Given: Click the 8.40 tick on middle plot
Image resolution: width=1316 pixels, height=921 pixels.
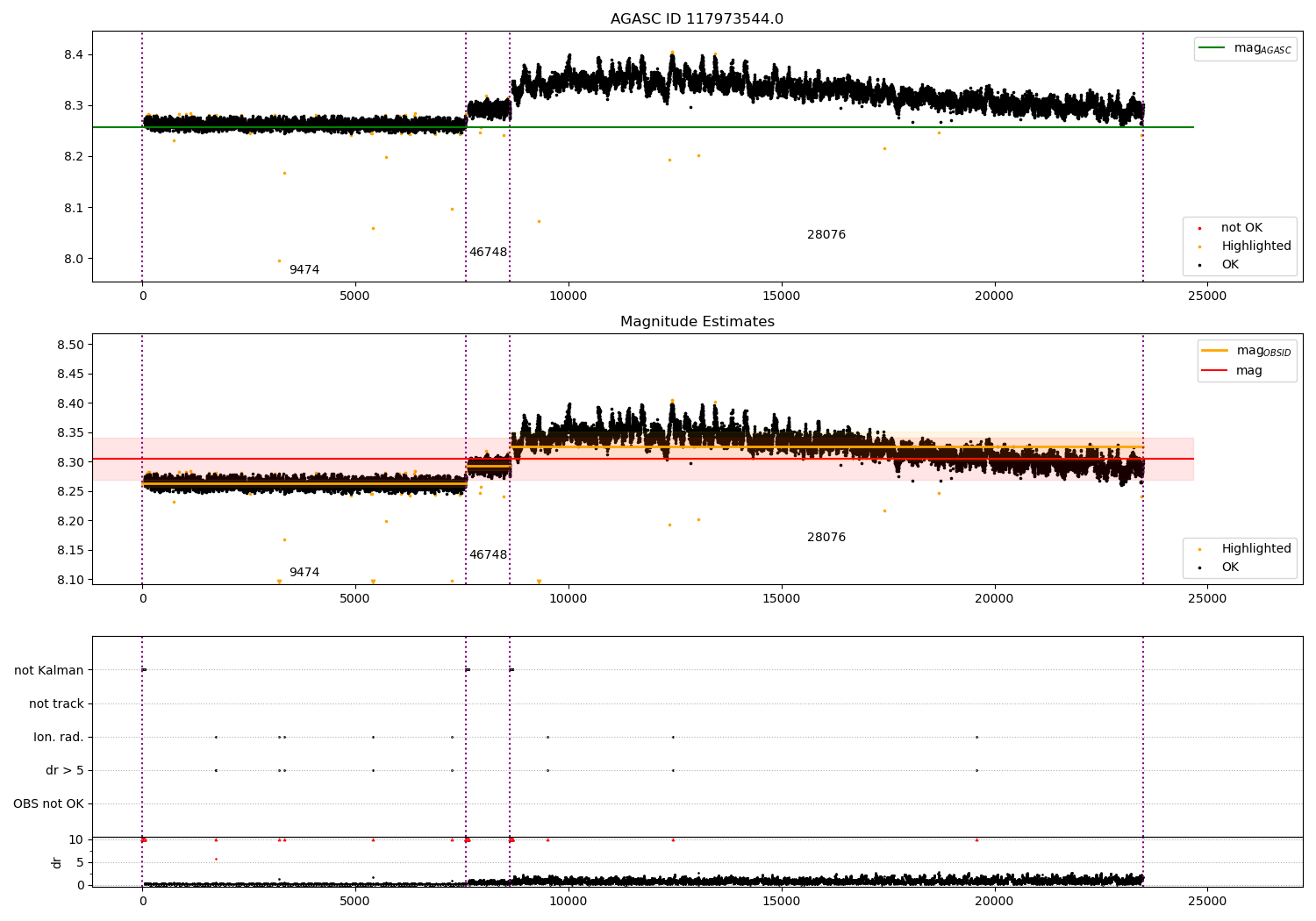Looking at the screenshot, I should coord(70,404).
